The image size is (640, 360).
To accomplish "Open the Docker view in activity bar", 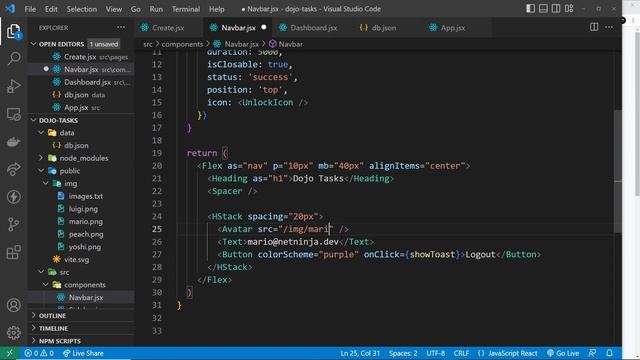I will point(13,142).
